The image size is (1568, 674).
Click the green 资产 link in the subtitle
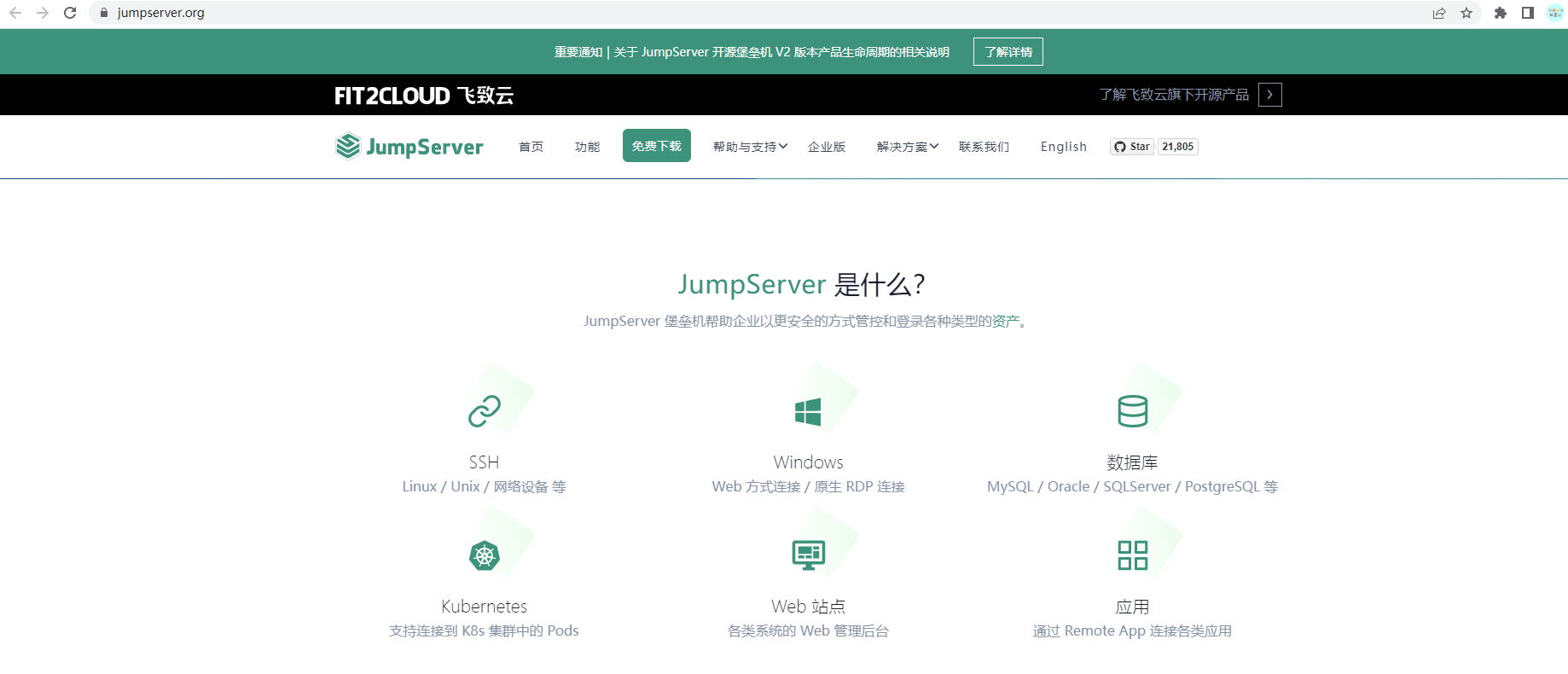(x=1006, y=321)
